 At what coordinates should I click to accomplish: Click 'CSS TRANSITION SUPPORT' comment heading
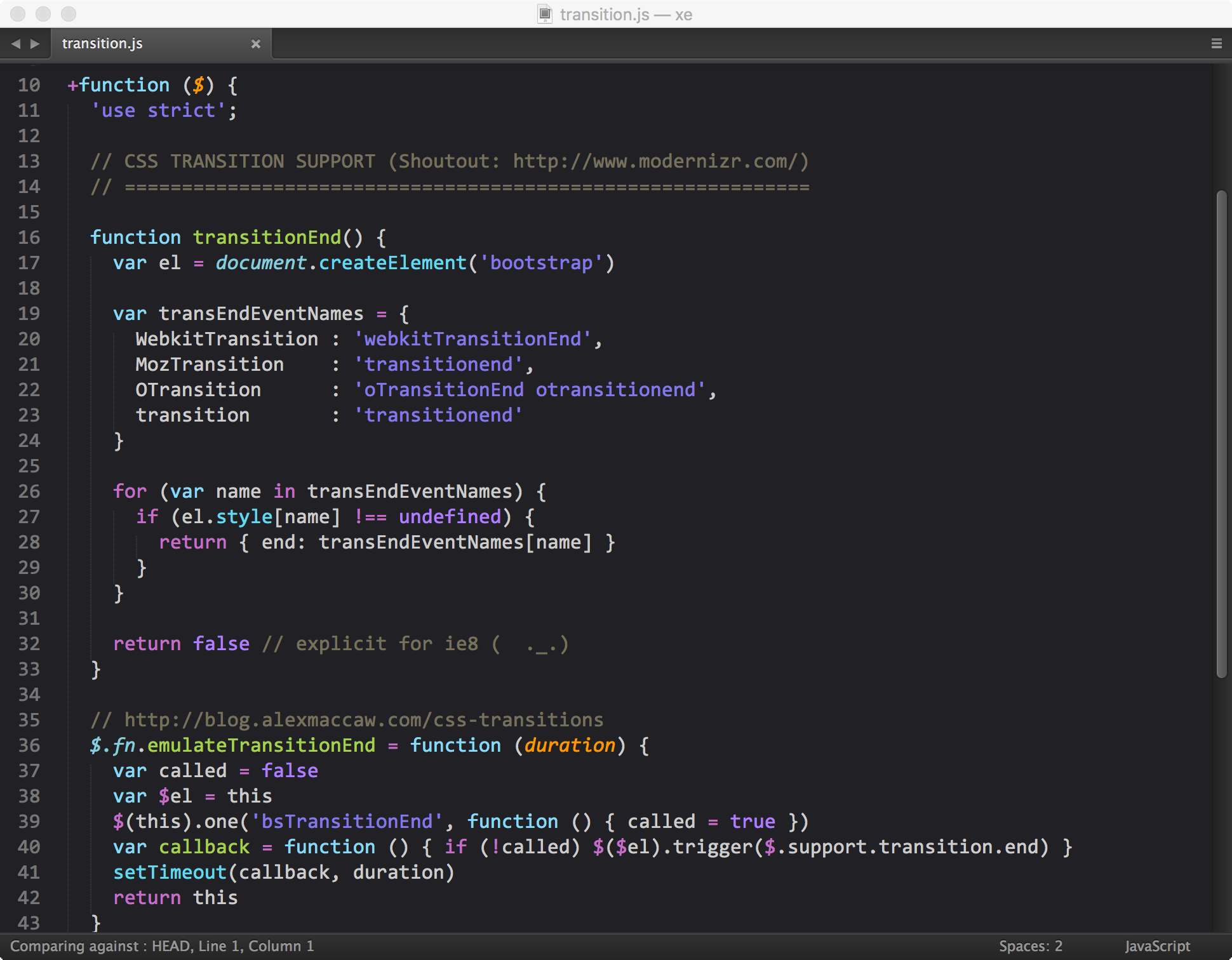[250, 161]
